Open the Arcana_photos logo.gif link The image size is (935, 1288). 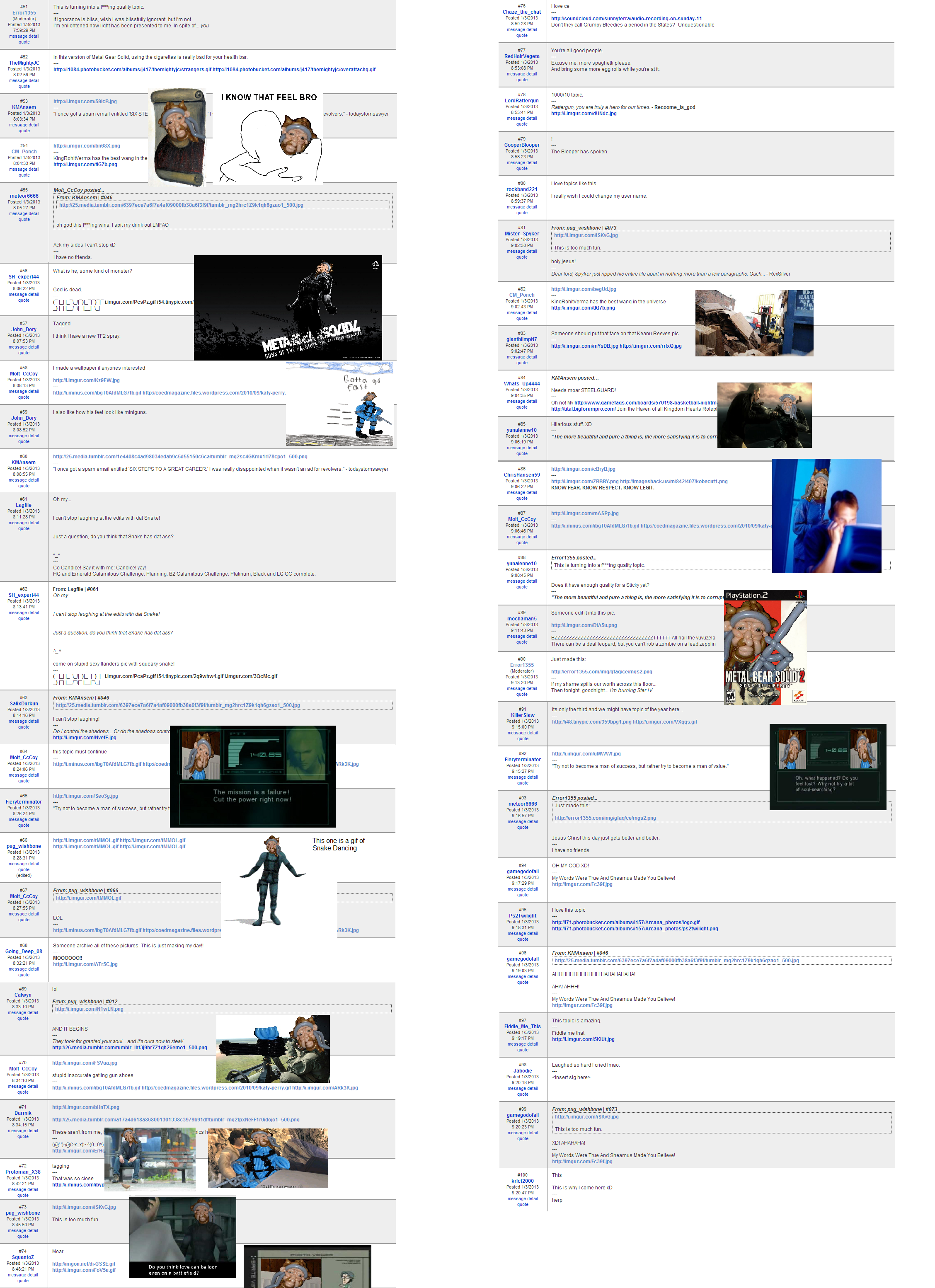(x=625, y=922)
